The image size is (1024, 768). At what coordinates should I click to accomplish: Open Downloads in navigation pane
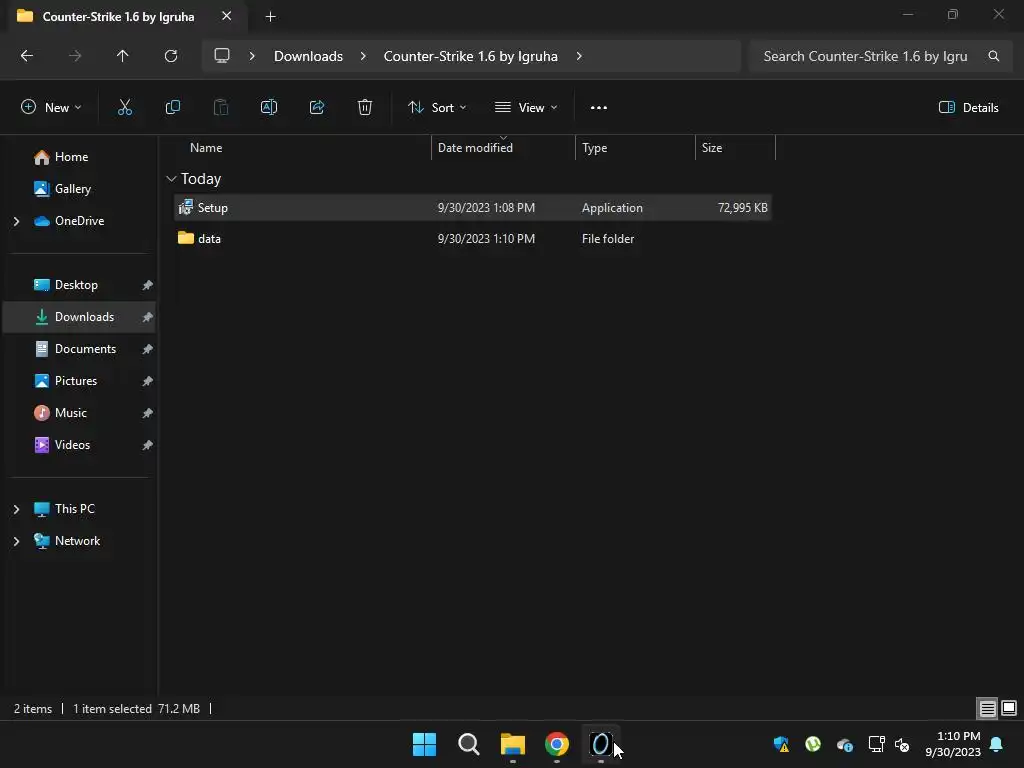(80, 317)
